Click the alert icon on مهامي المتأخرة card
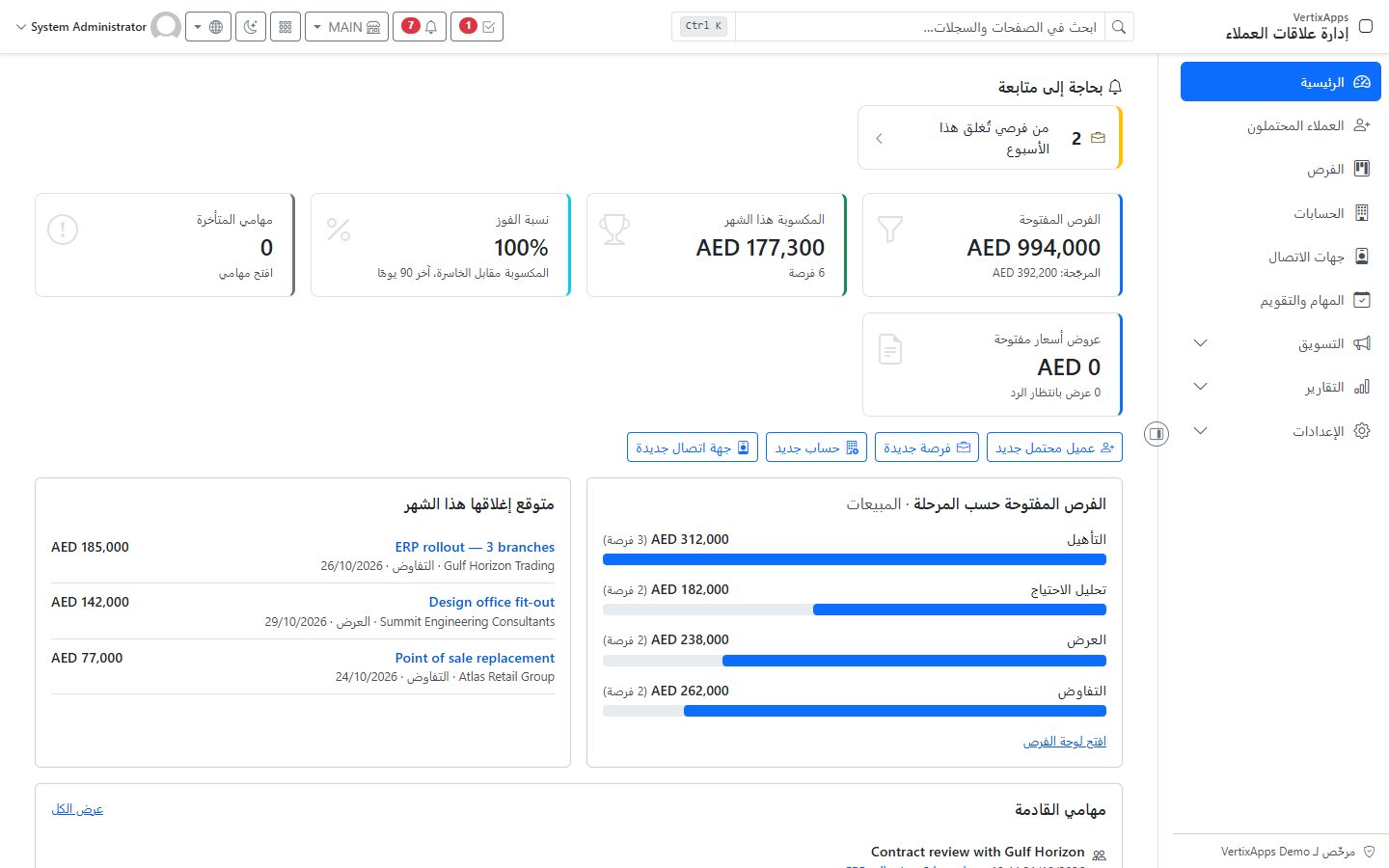1389x868 pixels. [x=63, y=230]
